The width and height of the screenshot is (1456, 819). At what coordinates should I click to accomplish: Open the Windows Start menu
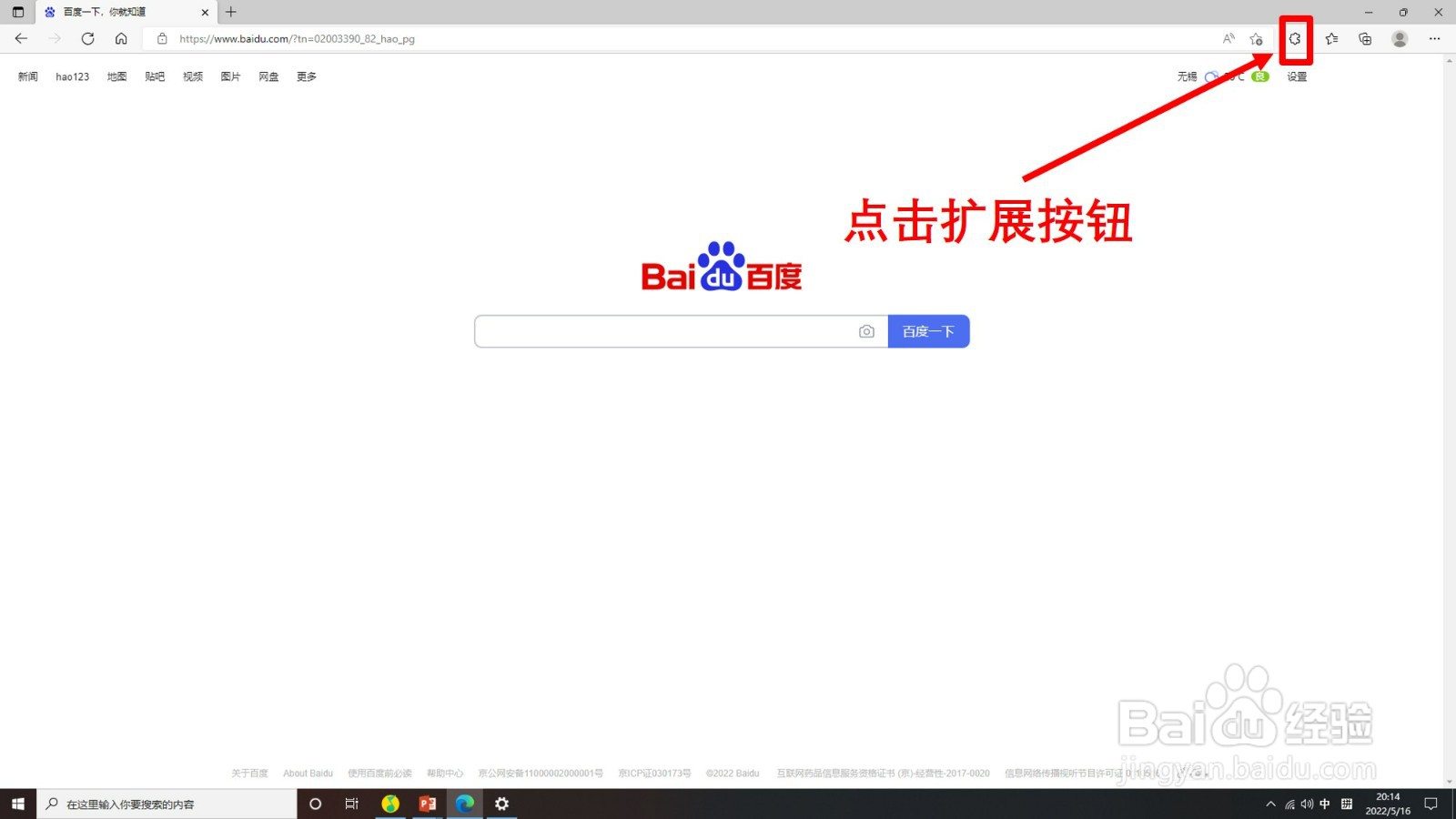pos(17,804)
